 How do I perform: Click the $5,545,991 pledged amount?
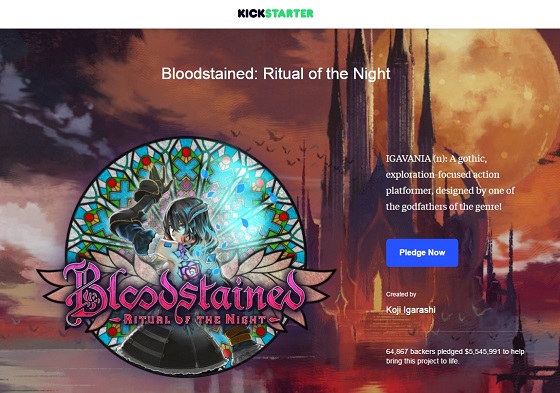482,352
